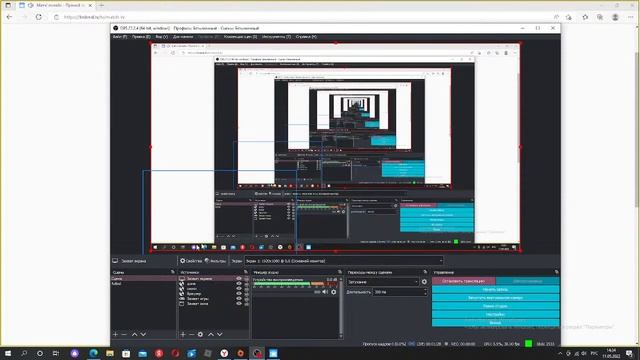Open the Инструменты menu
The image size is (640, 360).
pyautogui.click(x=276, y=37)
